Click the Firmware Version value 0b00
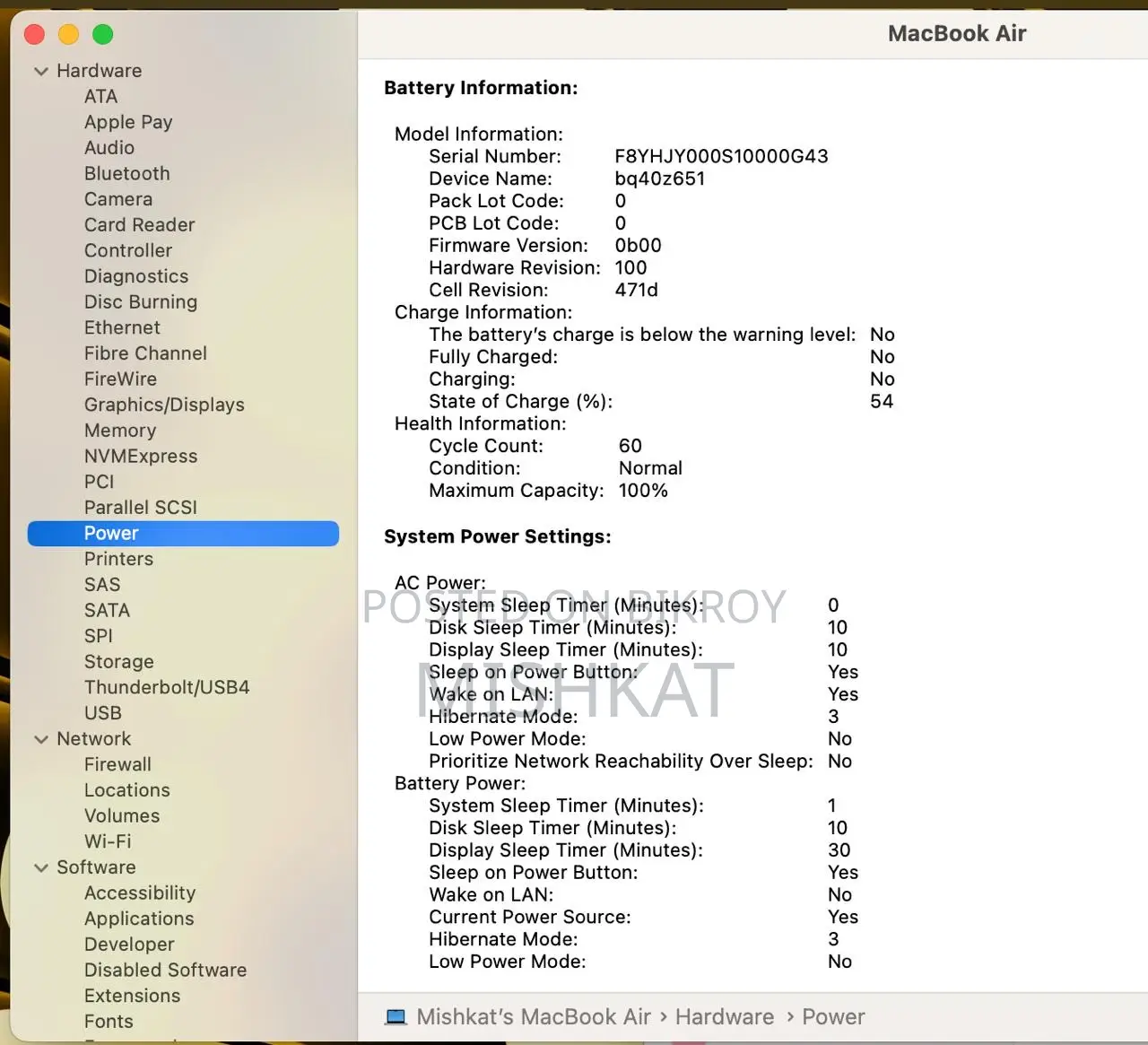 point(638,246)
